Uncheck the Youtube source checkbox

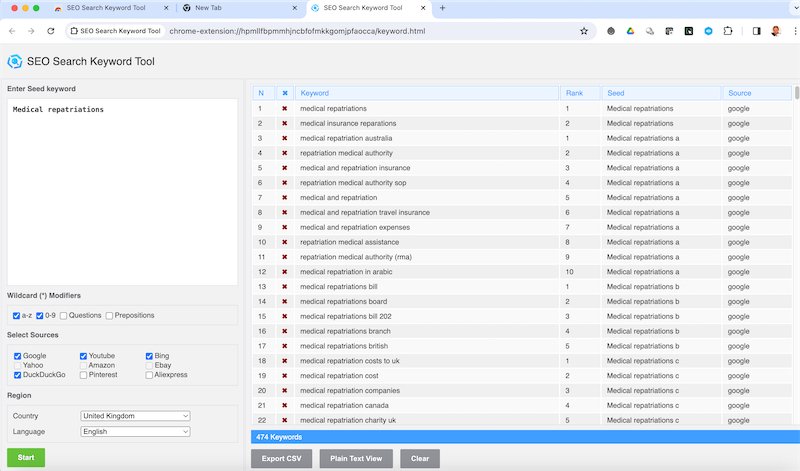84,356
